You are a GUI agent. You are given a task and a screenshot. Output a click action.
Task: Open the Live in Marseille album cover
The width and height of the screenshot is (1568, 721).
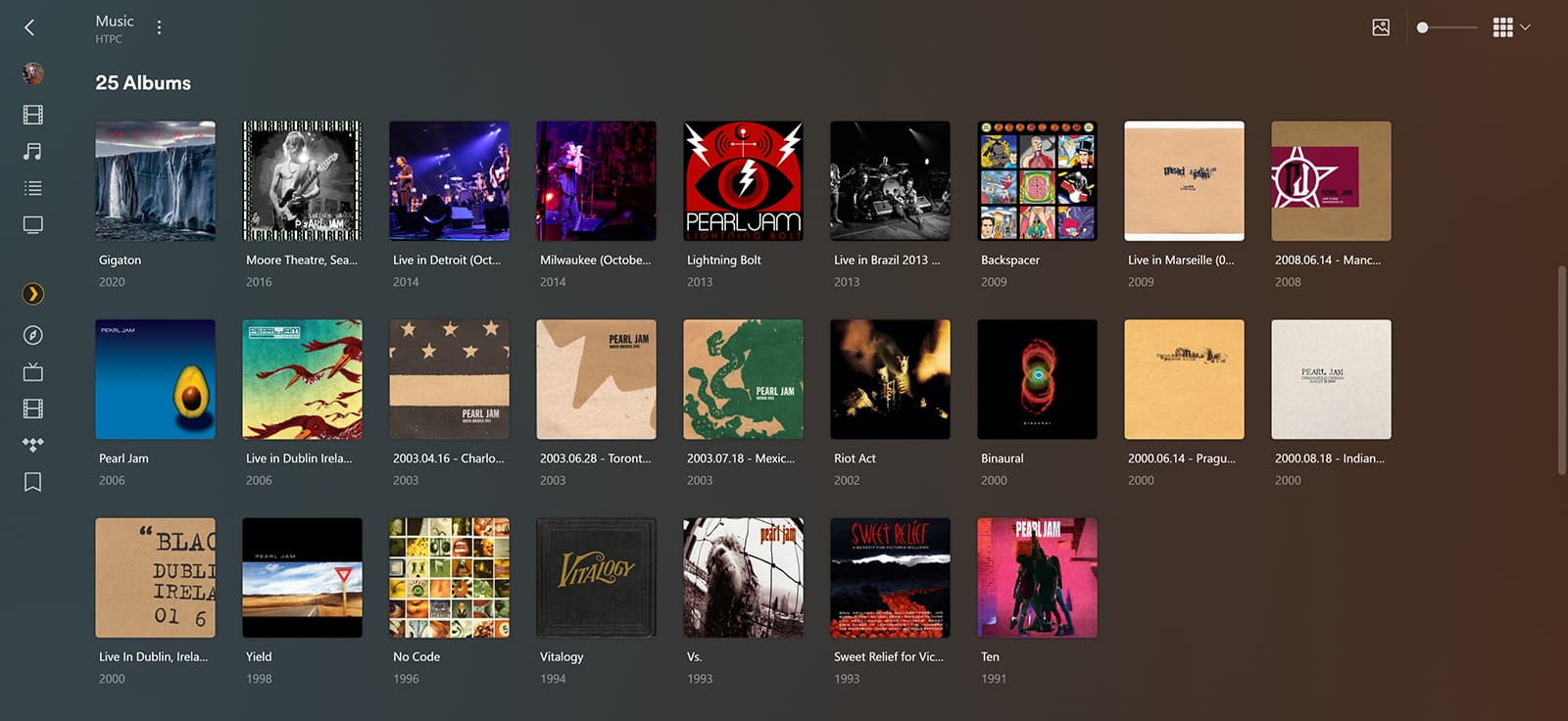click(1184, 181)
